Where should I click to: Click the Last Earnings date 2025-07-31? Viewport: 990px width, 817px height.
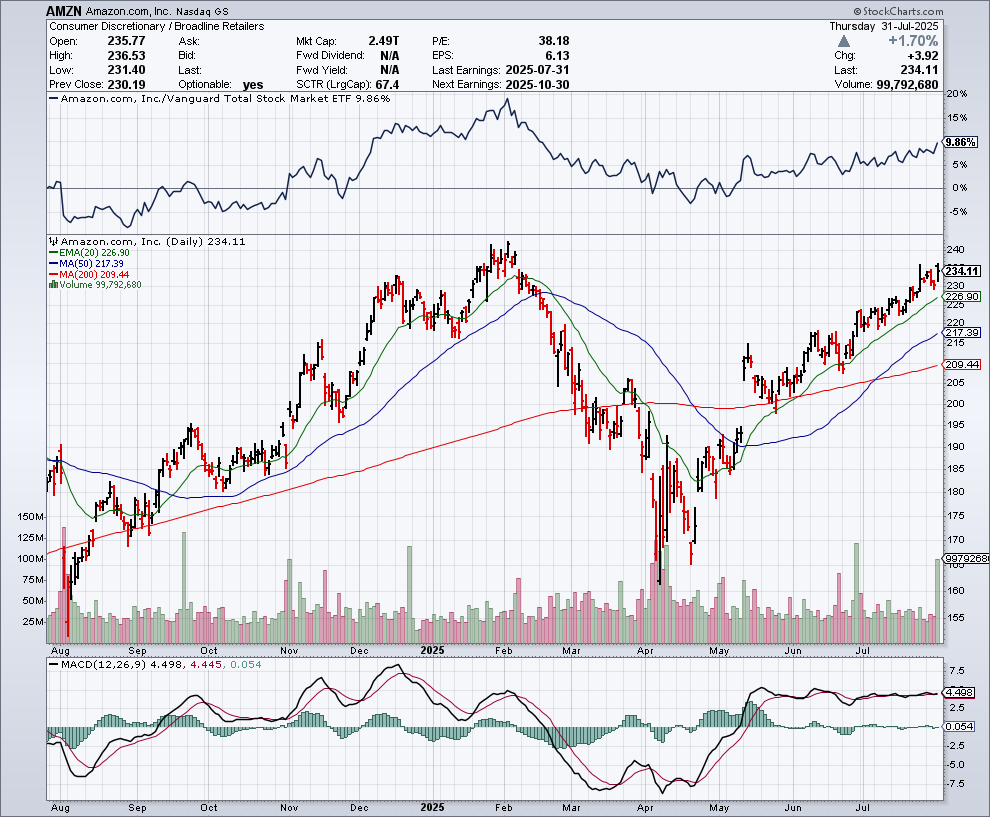click(537, 70)
